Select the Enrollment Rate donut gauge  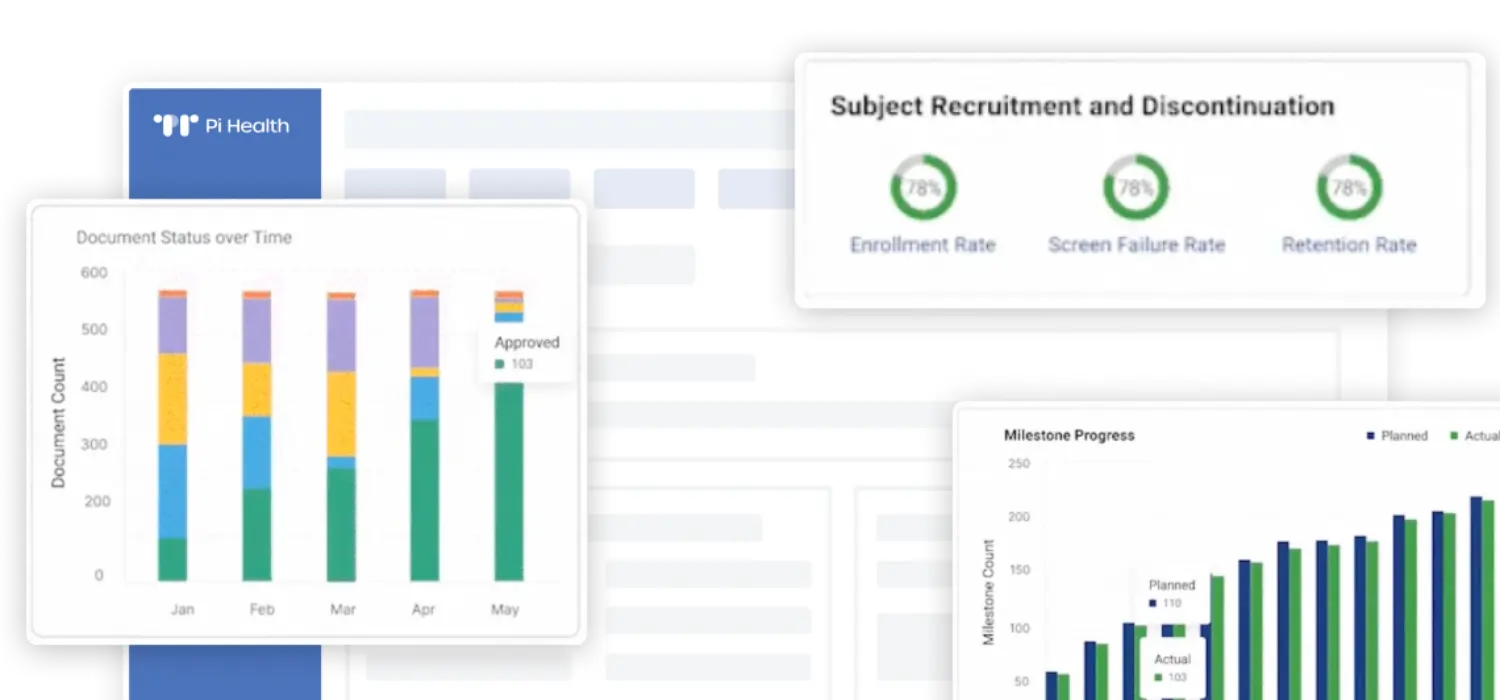tap(923, 187)
